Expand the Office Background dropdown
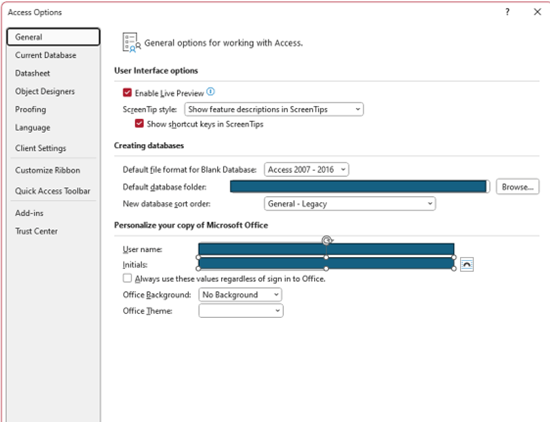 (240, 295)
